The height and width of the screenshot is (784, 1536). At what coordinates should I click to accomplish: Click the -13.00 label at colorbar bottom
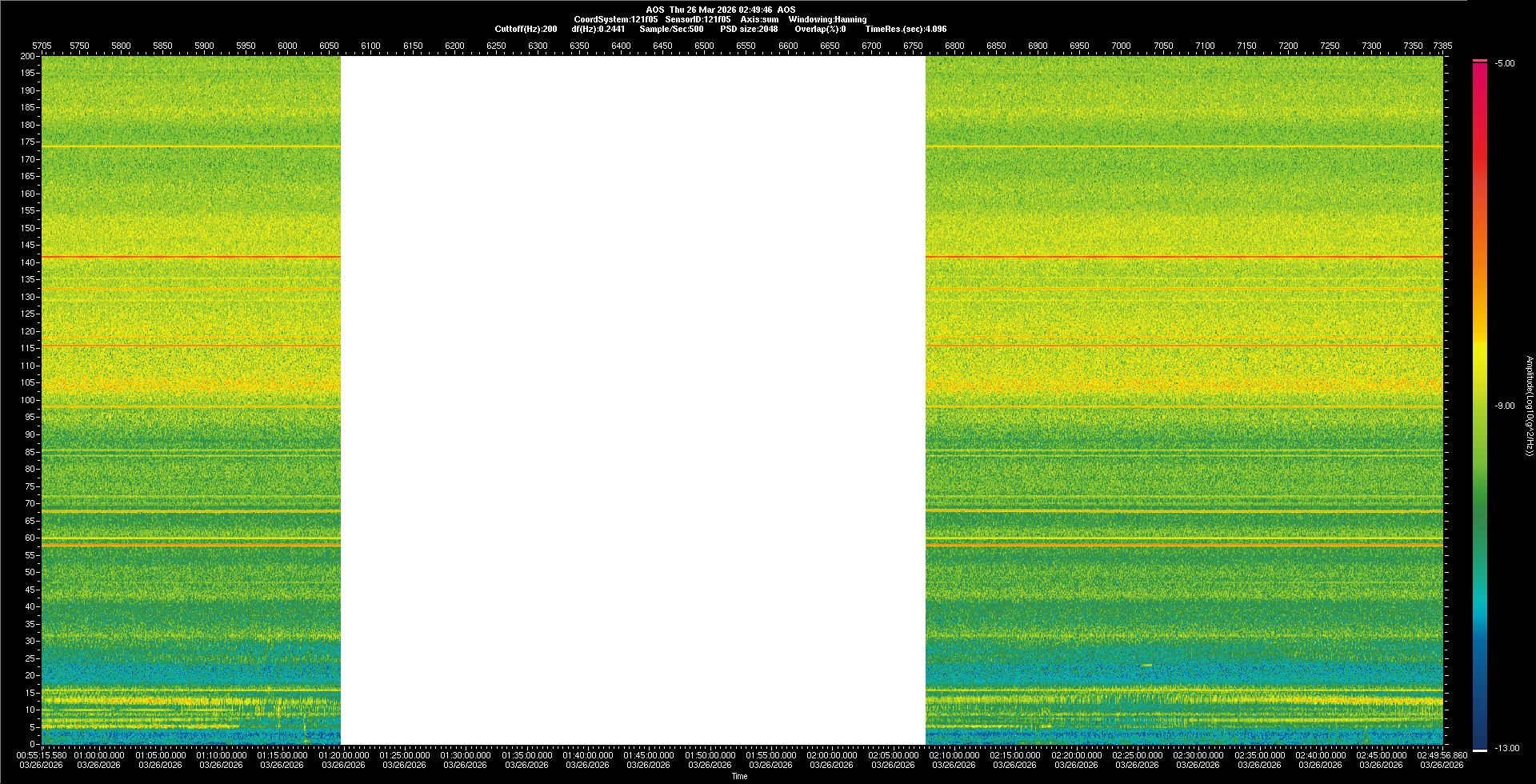1506,748
